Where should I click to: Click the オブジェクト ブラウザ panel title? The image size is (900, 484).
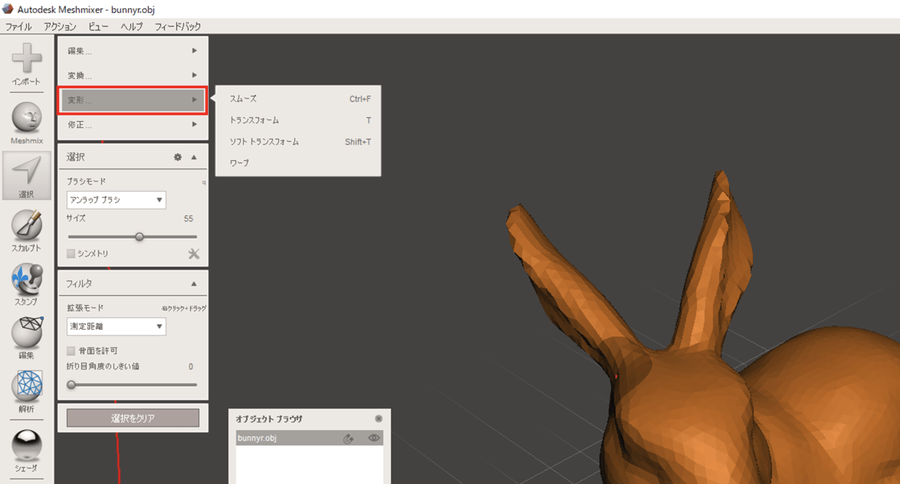click(x=269, y=419)
